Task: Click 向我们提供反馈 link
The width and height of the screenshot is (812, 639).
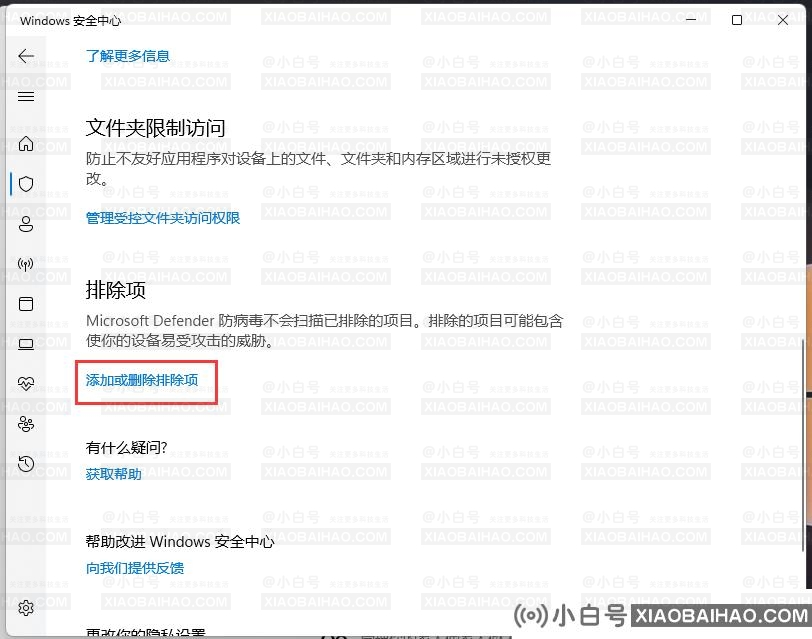Action: pyautogui.click(x=135, y=568)
